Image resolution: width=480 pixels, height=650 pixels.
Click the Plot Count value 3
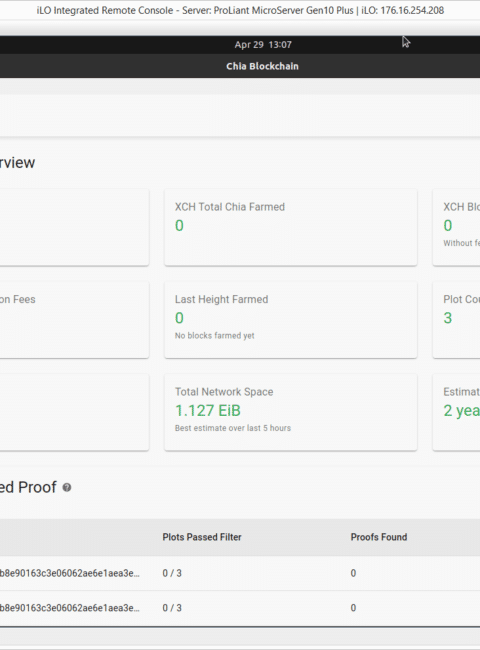click(x=448, y=318)
